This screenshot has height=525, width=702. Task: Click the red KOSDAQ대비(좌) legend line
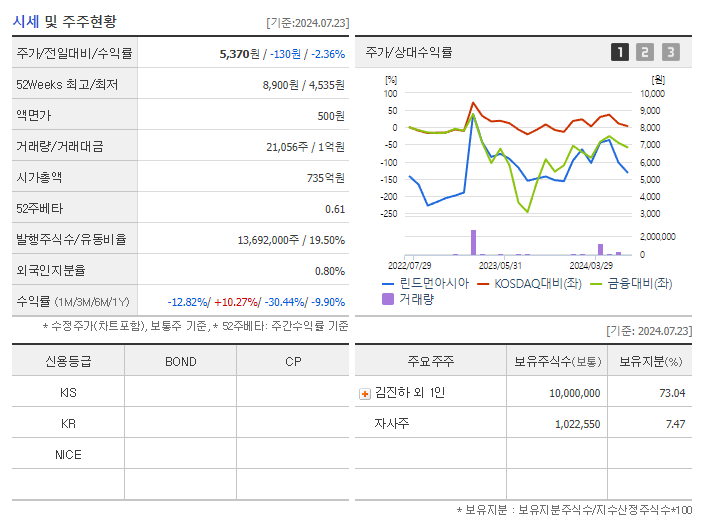click(x=483, y=284)
